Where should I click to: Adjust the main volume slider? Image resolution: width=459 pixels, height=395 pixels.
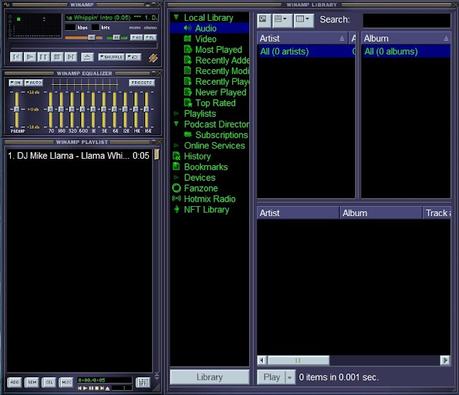point(83,38)
